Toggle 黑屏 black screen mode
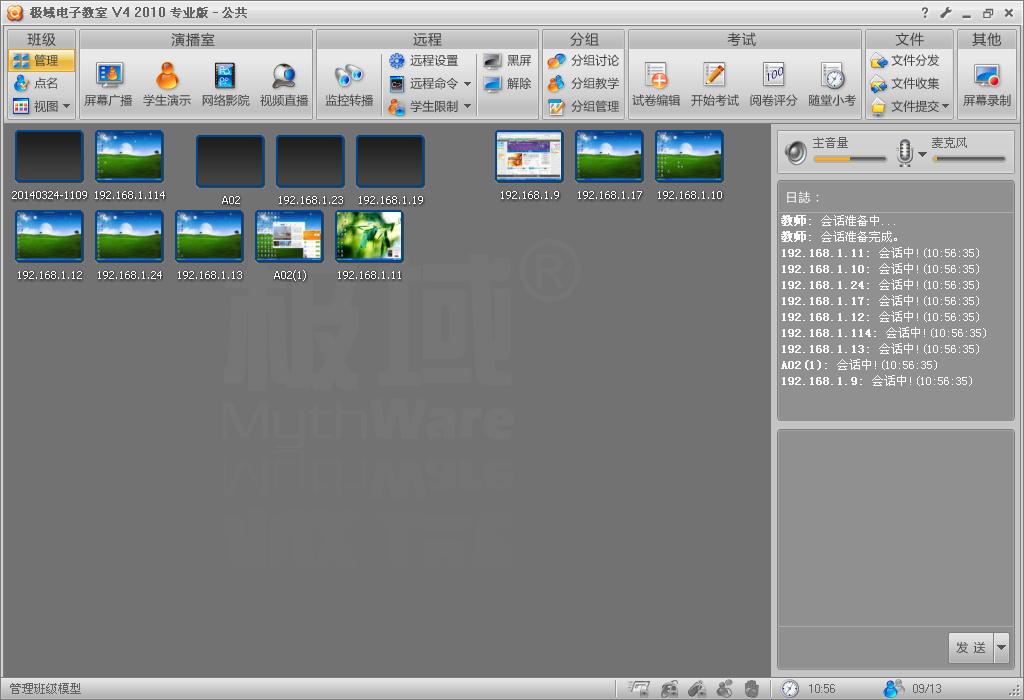Viewport: 1024px width, 700px height. tap(508, 61)
